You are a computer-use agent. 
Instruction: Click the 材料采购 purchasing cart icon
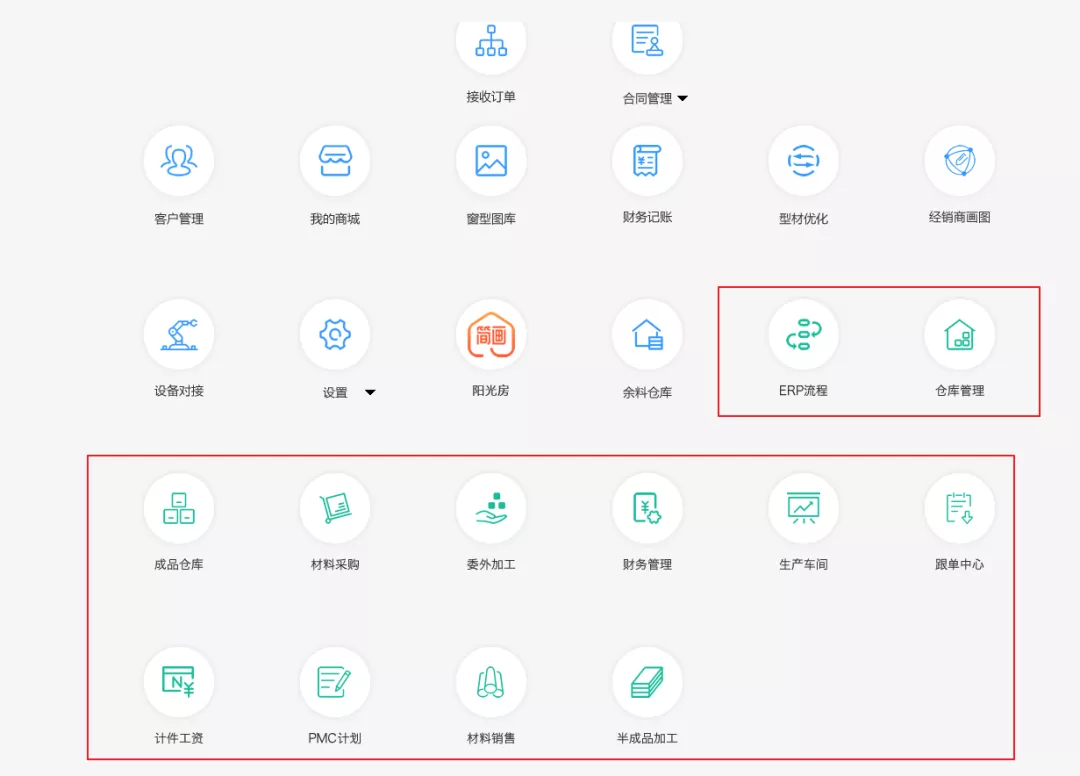pos(335,508)
